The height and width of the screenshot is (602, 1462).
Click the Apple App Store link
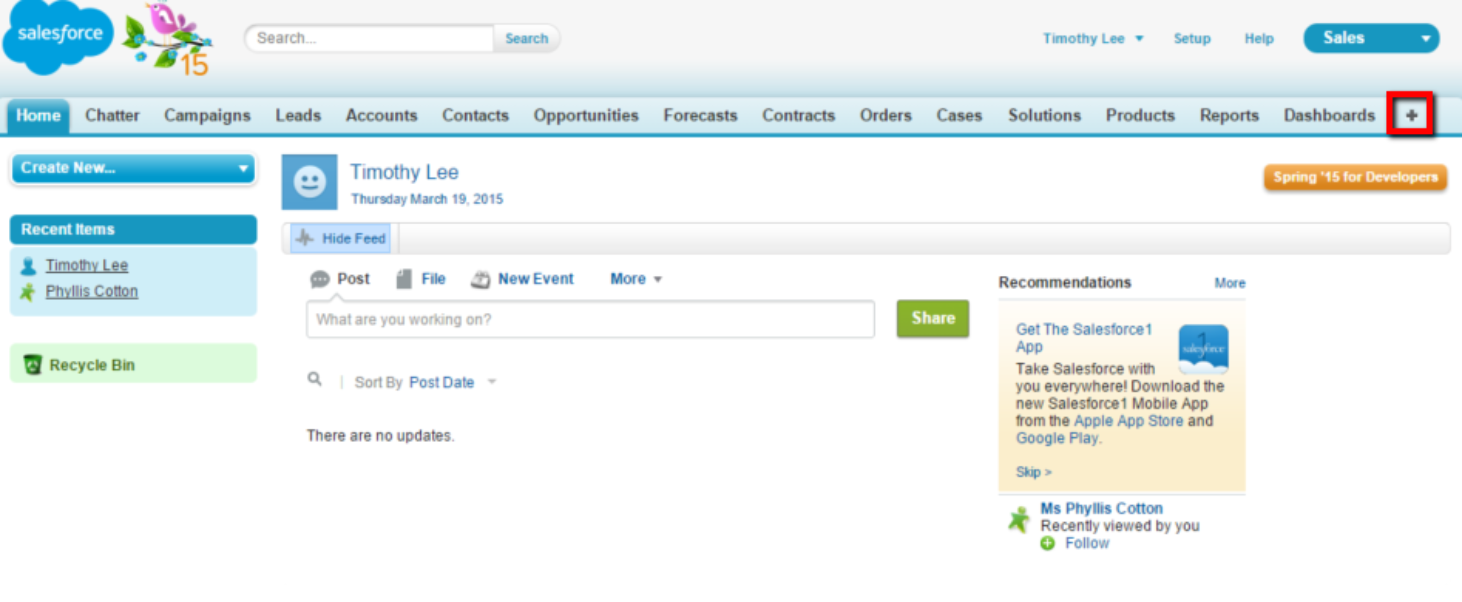[1128, 421]
